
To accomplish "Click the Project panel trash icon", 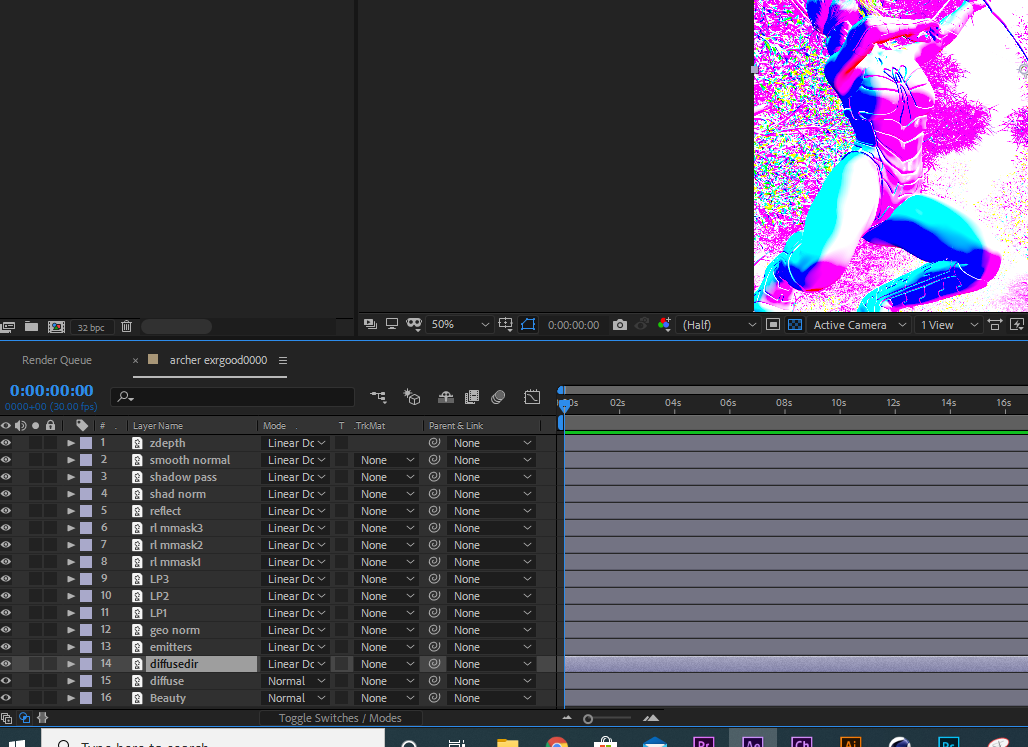I will tap(127, 326).
